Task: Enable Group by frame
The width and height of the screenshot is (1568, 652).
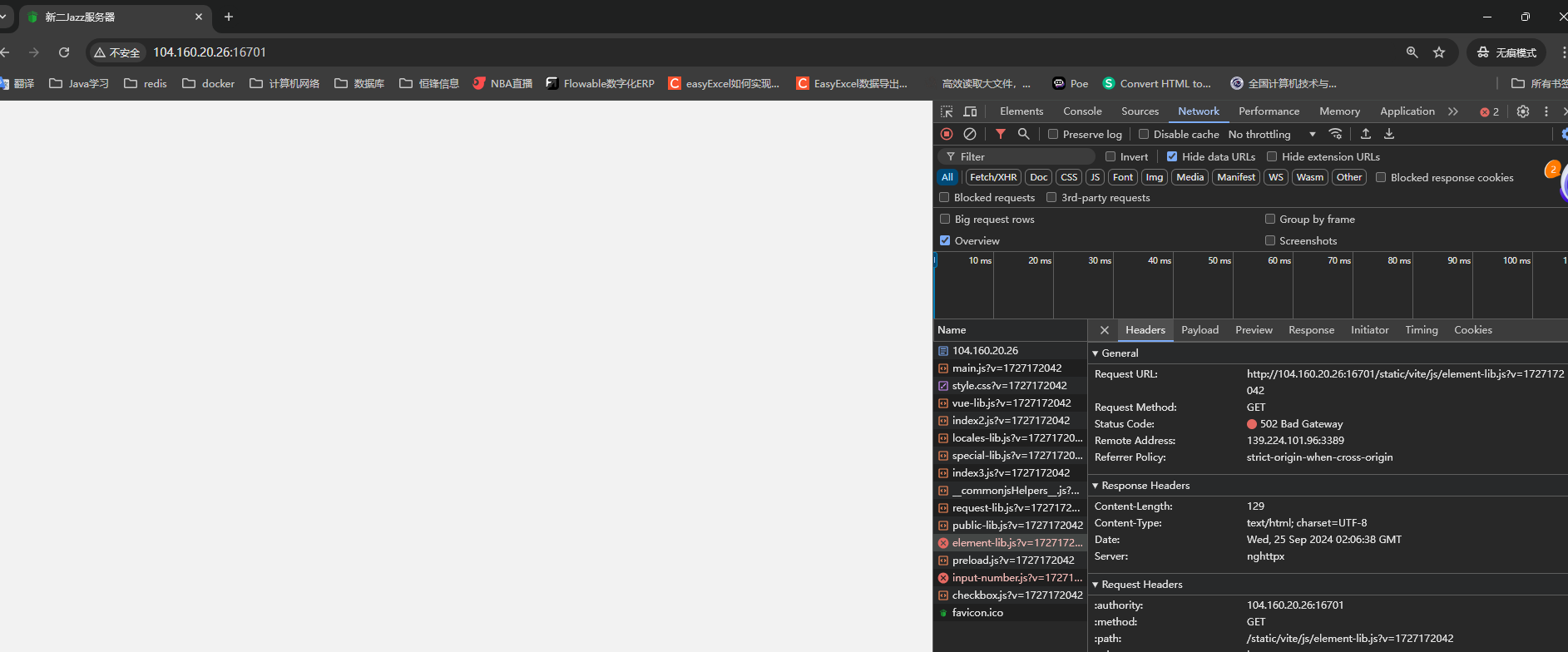Action: [x=1270, y=219]
